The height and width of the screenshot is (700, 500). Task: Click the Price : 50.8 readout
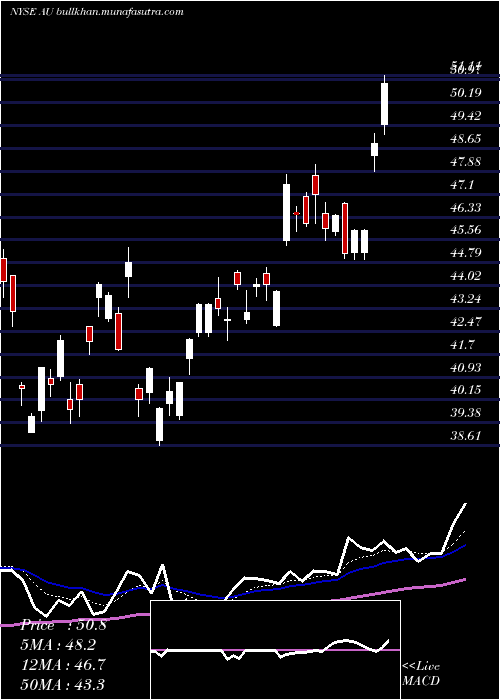(x=63, y=625)
